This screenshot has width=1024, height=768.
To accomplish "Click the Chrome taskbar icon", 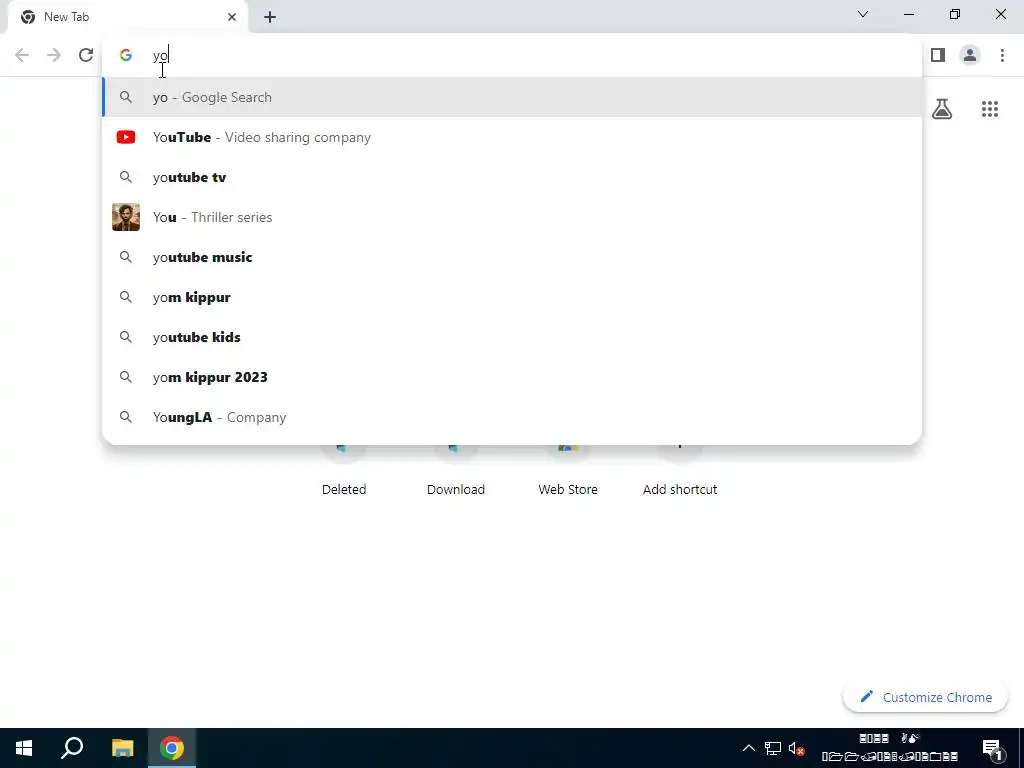I will 172,748.
